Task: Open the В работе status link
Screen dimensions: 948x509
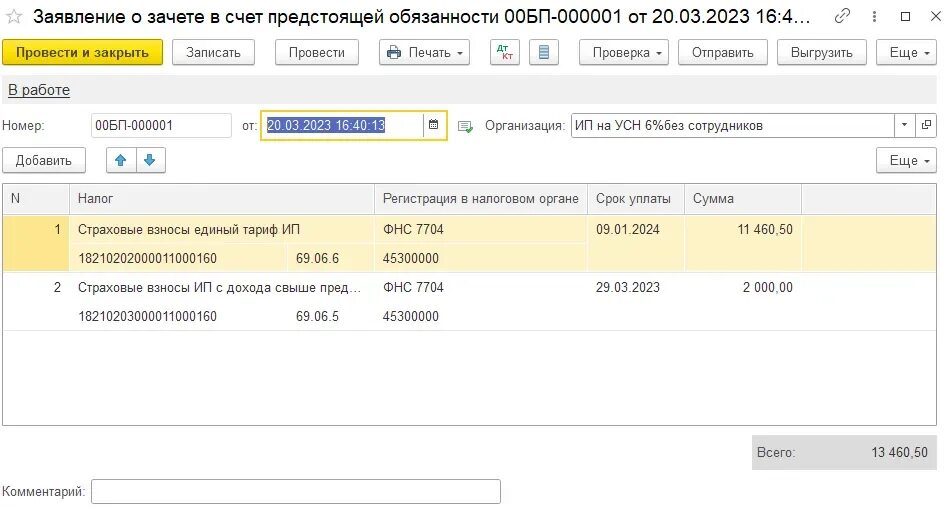Action: (x=39, y=90)
